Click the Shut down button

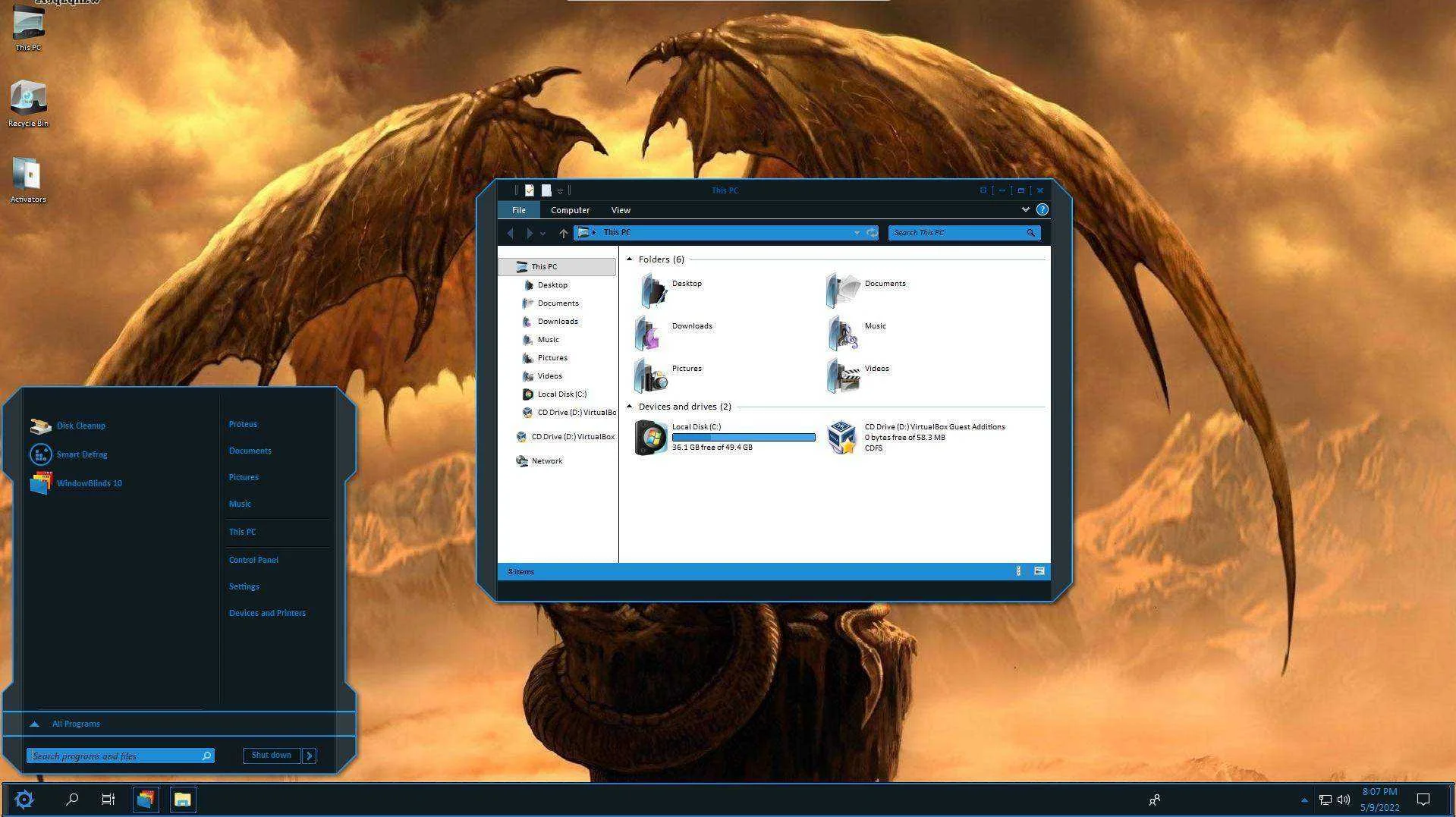tap(272, 756)
